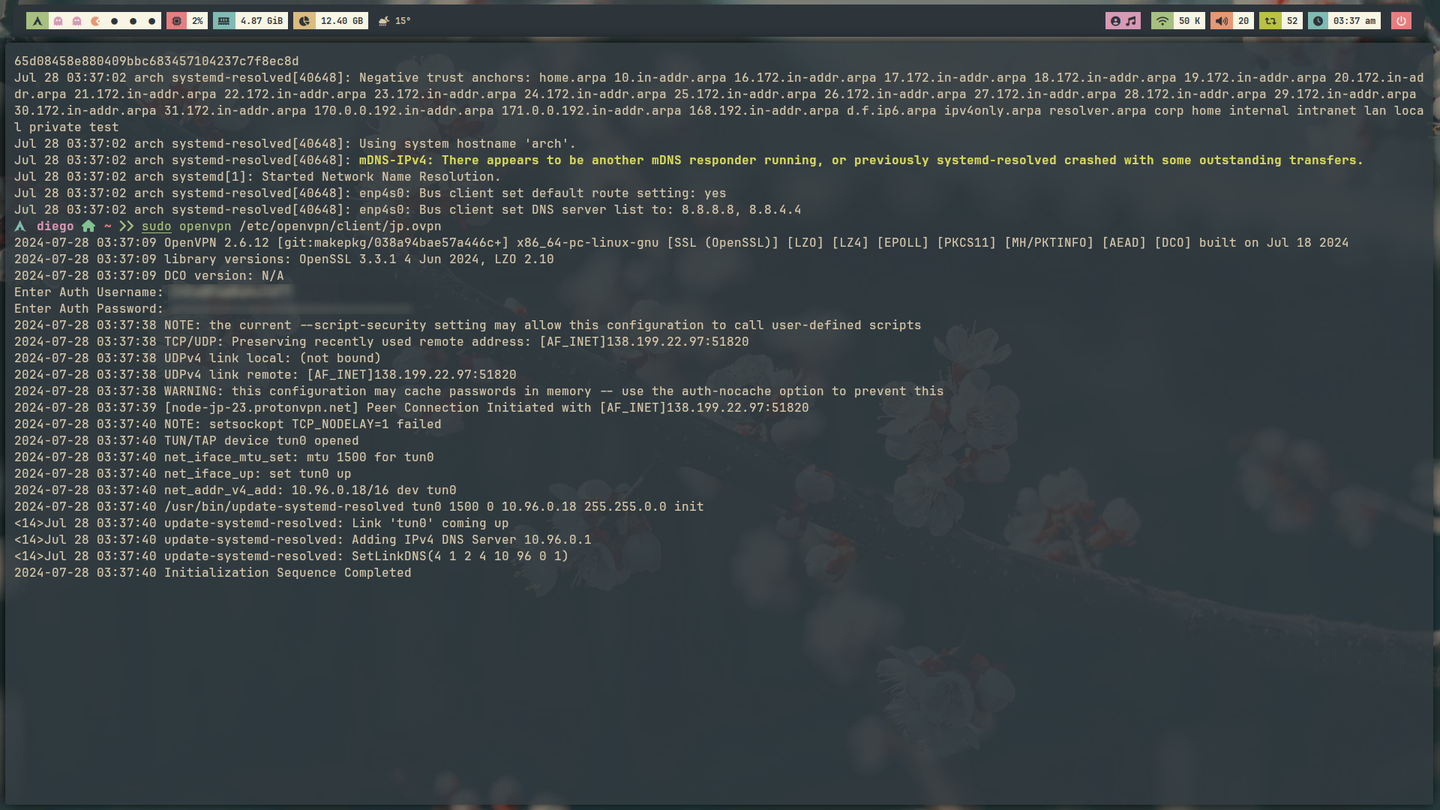Click the "Link 'tun0' coming up" line
1440x810 pixels.
(261, 523)
